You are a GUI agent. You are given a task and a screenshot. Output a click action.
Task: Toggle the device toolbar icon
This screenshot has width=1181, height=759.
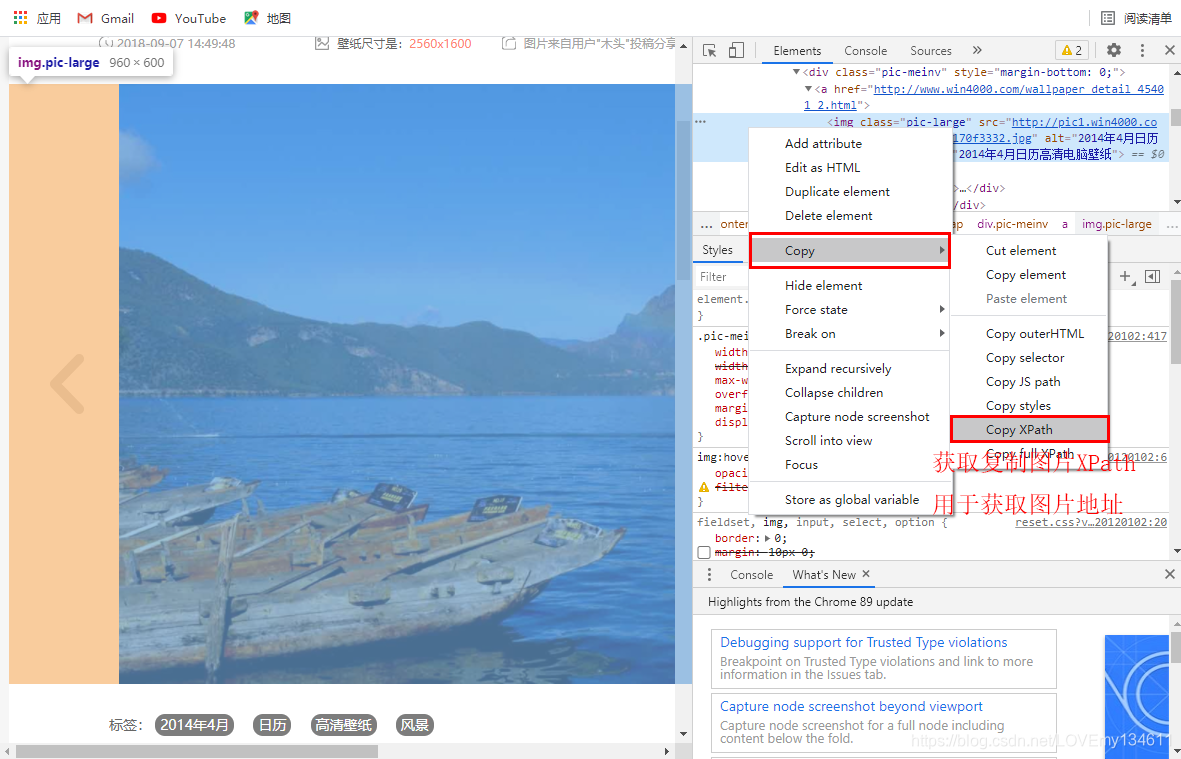[736, 50]
